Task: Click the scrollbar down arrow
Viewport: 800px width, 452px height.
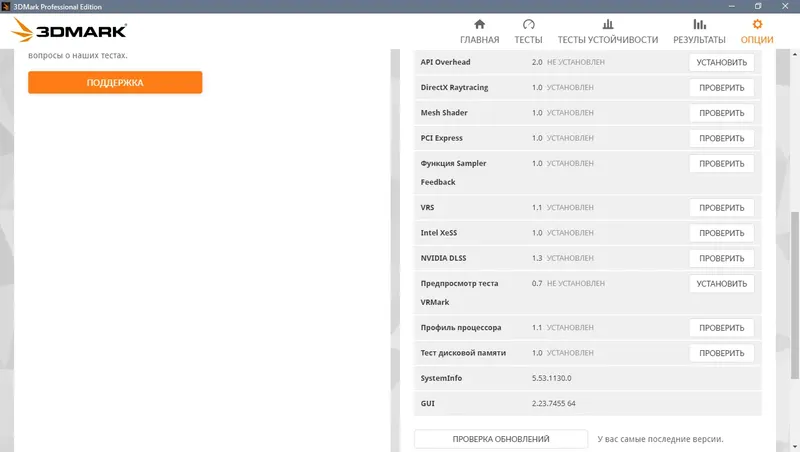Action: tap(795, 447)
